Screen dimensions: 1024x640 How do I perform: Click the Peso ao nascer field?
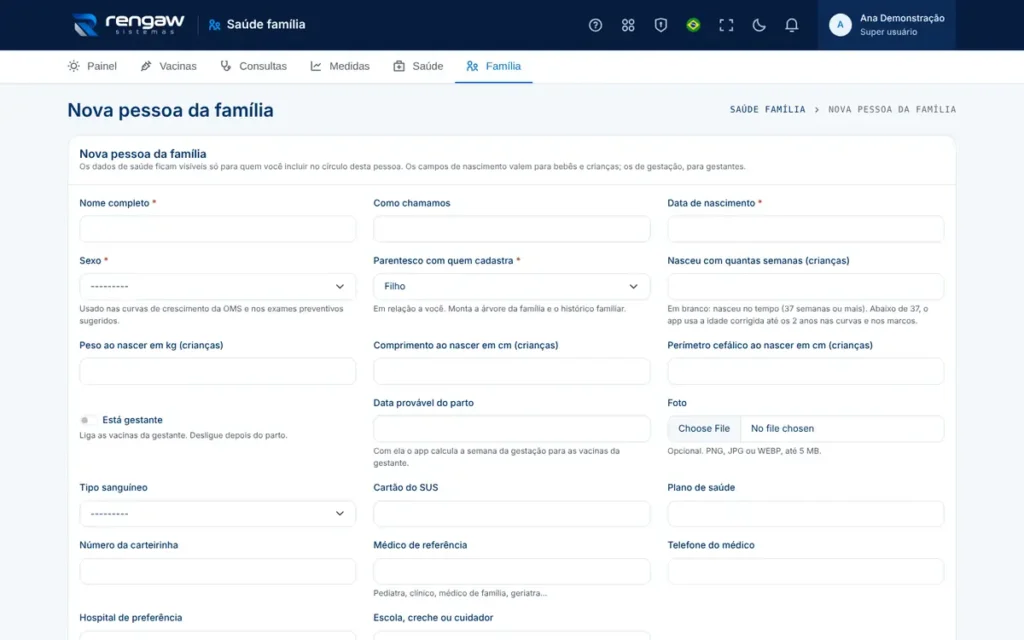217,372
